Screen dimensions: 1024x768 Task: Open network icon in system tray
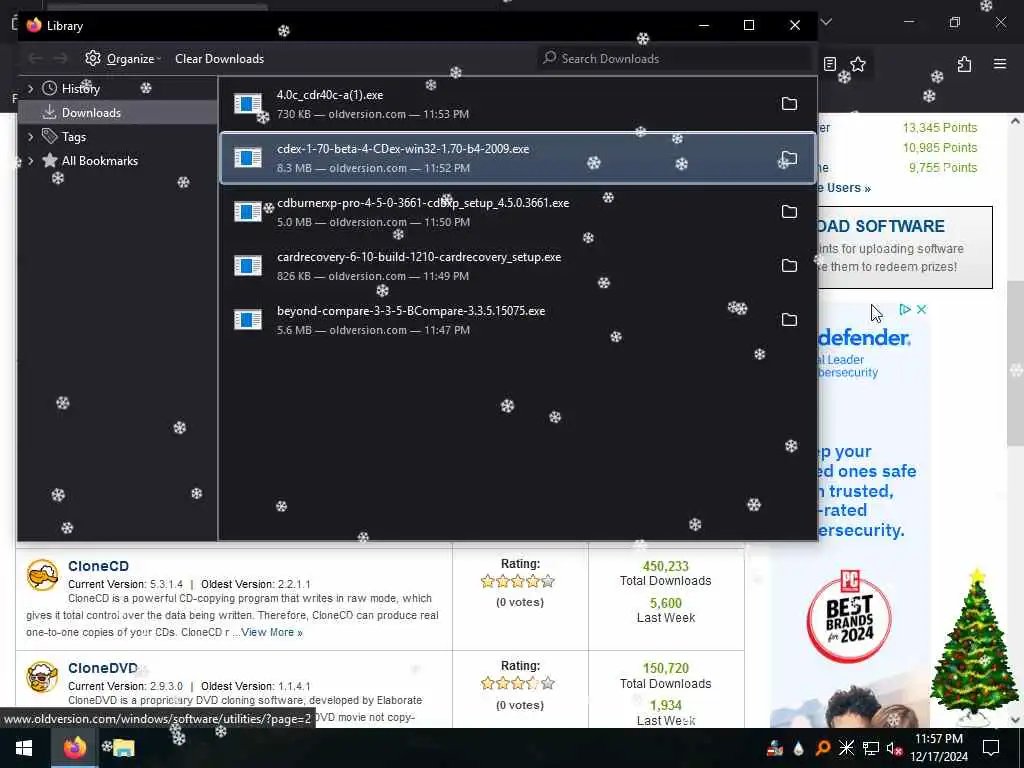point(871,748)
